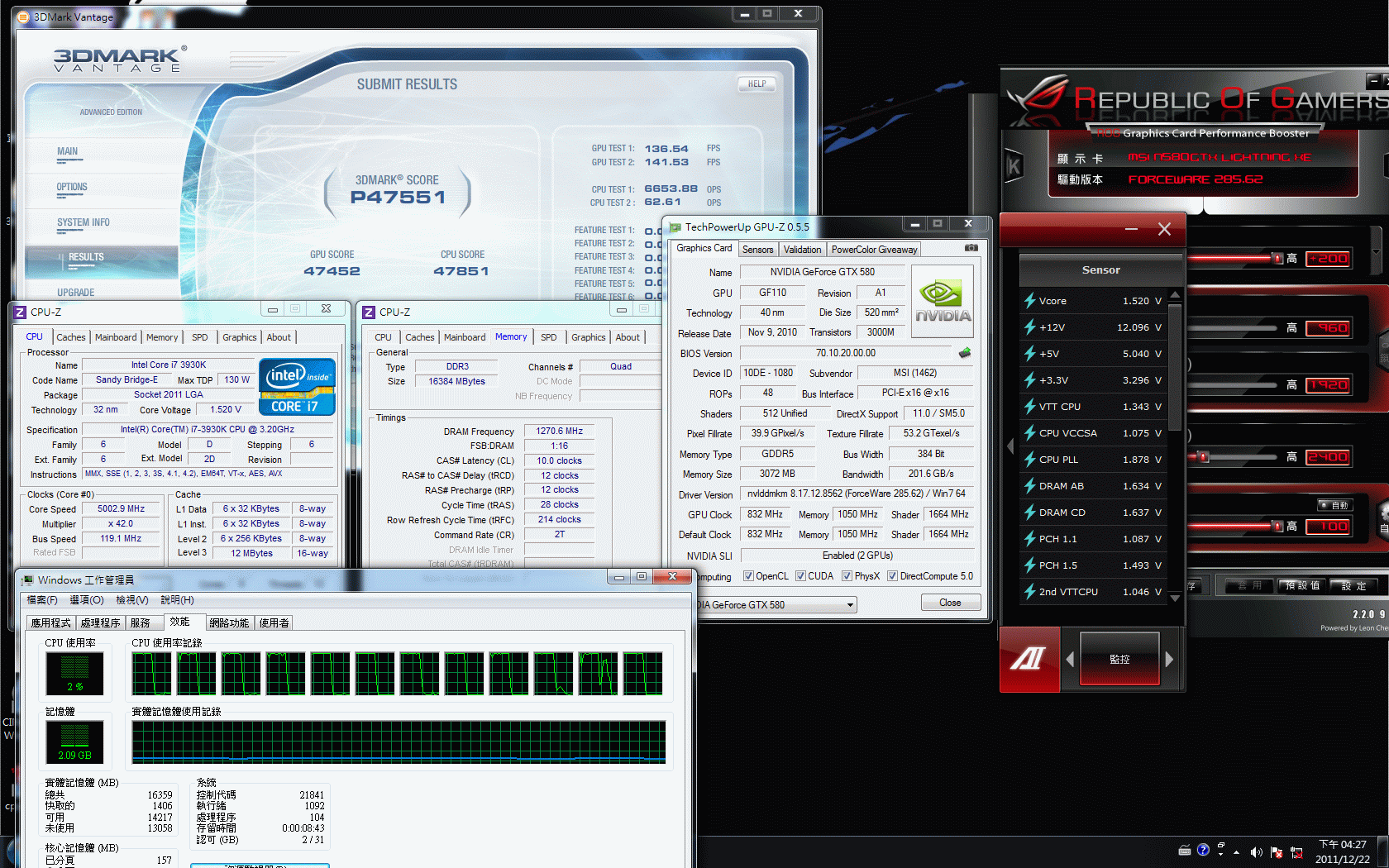Click the blue help tray icon
The width and height of the screenshot is (1389, 868).
click(1203, 850)
